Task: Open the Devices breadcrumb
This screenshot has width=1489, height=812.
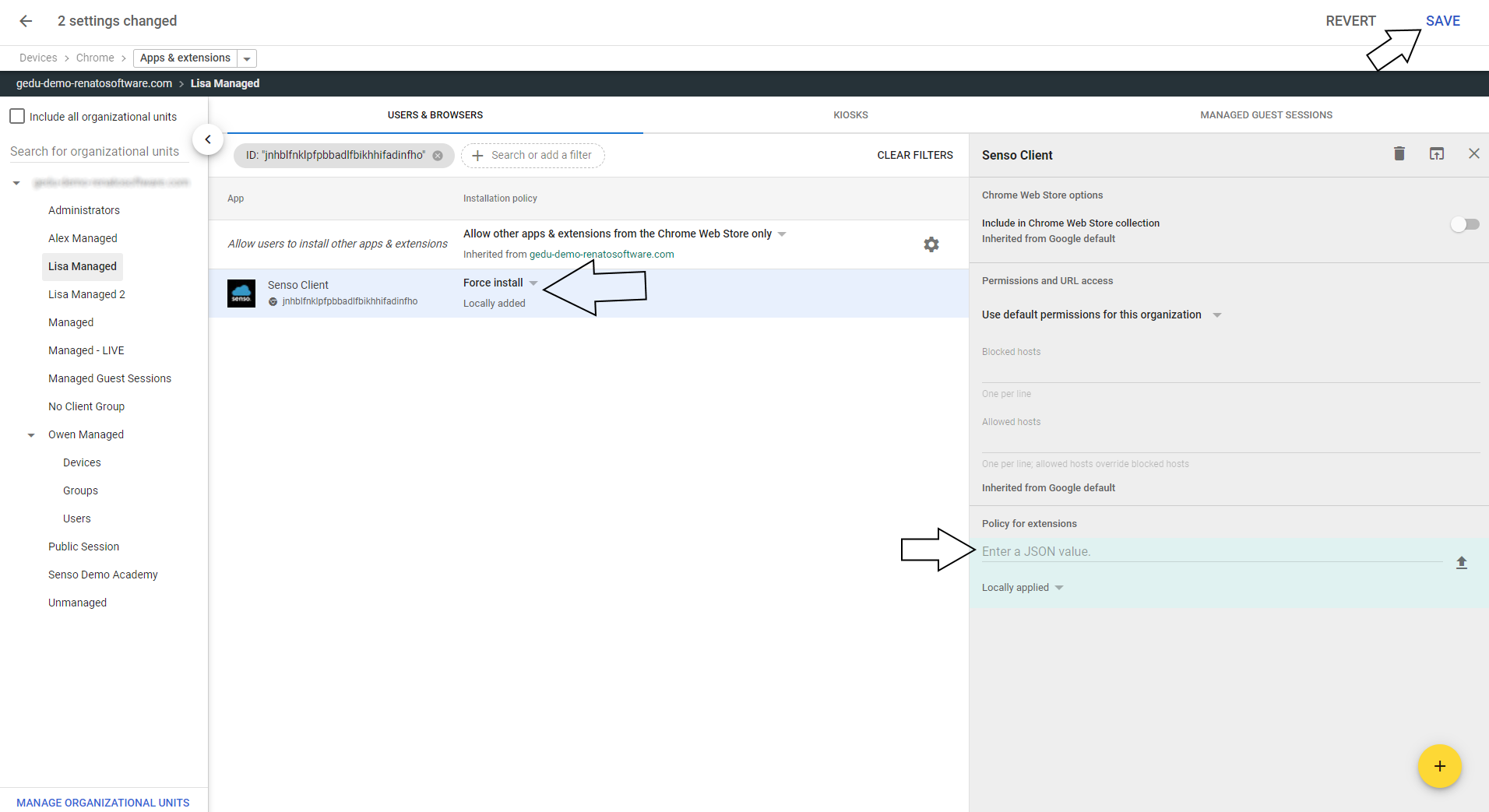Action: 38,58
